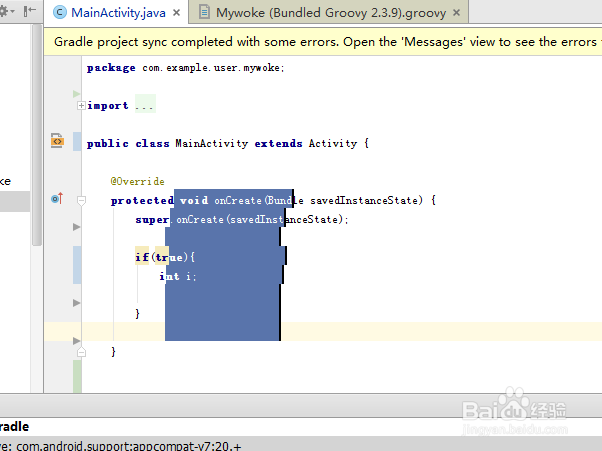Viewport: 602px width, 451px height.
Task: Click the C class icon on MainActivity tab
Action: click(x=60, y=12)
